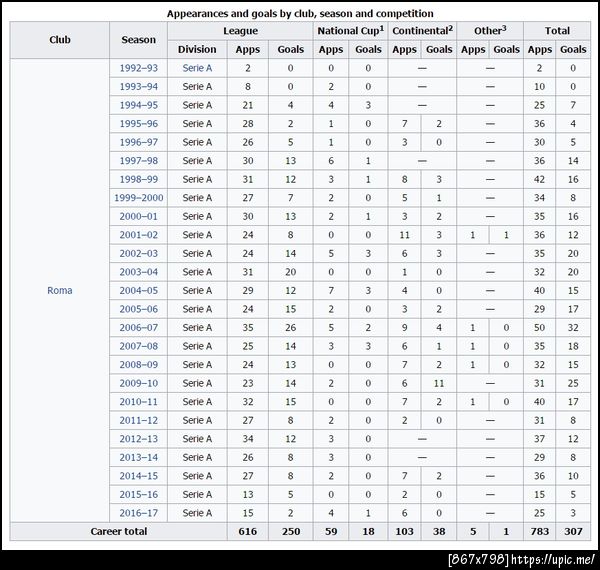Screen dimensions: 600x570
Task: Open the 2007–08 season link
Action: [x=139, y=346]
